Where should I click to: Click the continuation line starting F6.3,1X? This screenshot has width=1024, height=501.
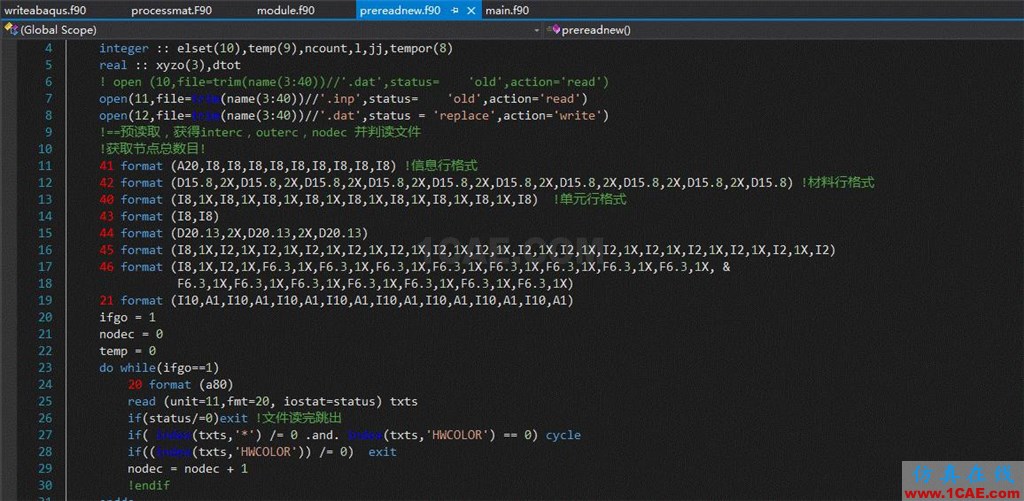(376, 283)
